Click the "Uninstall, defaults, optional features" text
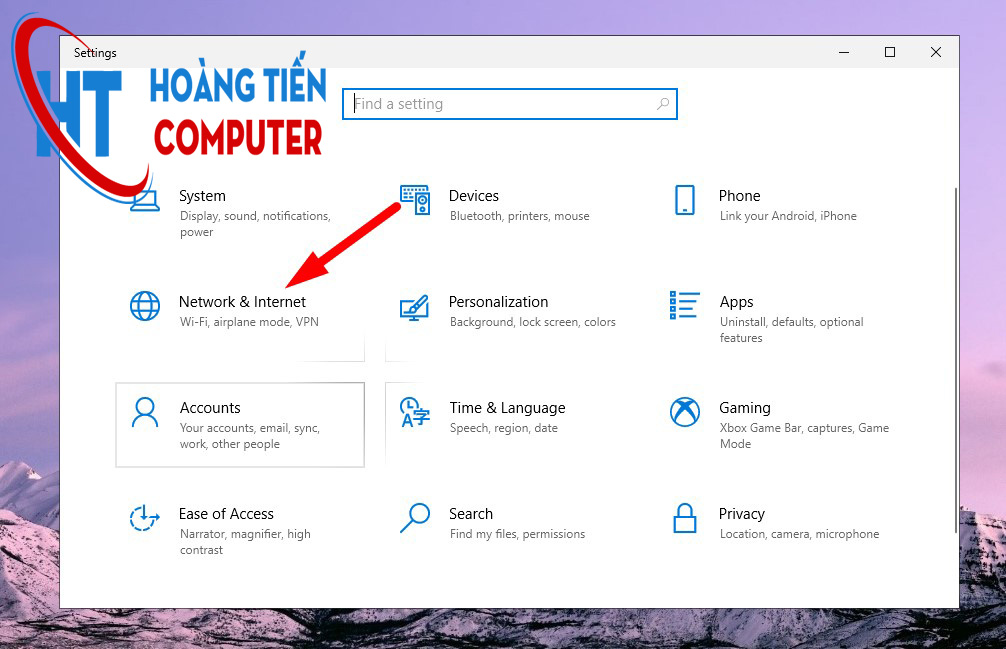Screen dimensions: 1006x649 pyautogui.click(x=791, y=330)
